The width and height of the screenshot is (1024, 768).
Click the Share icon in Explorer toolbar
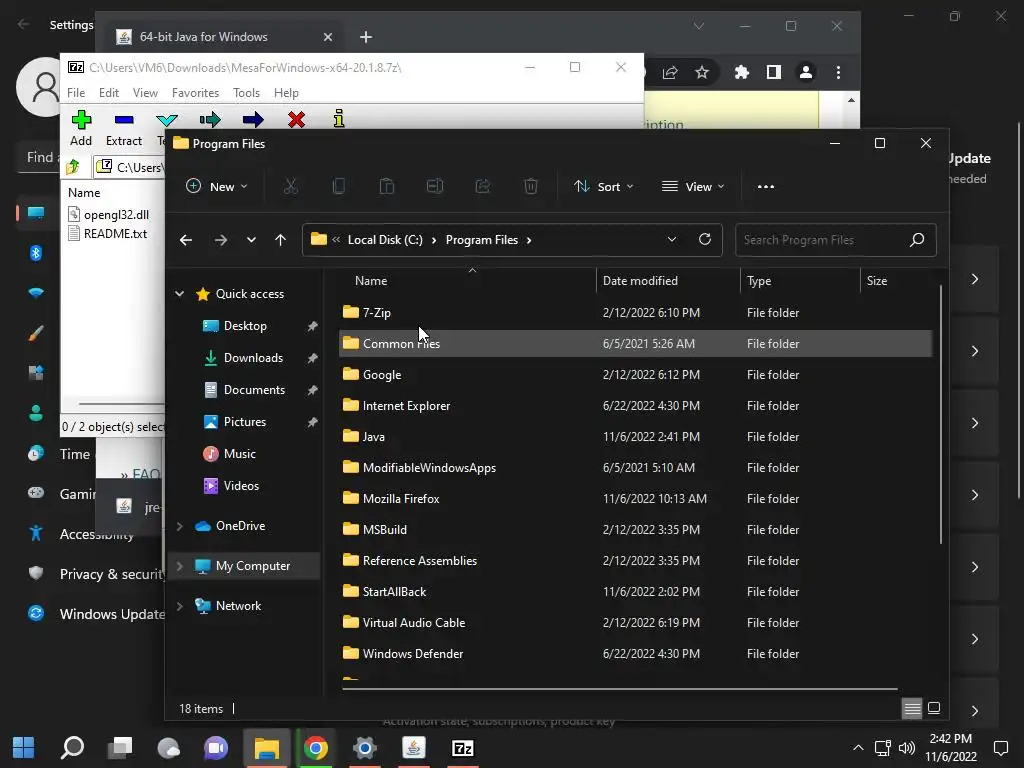pyautogui.click(x=483, y=187)
